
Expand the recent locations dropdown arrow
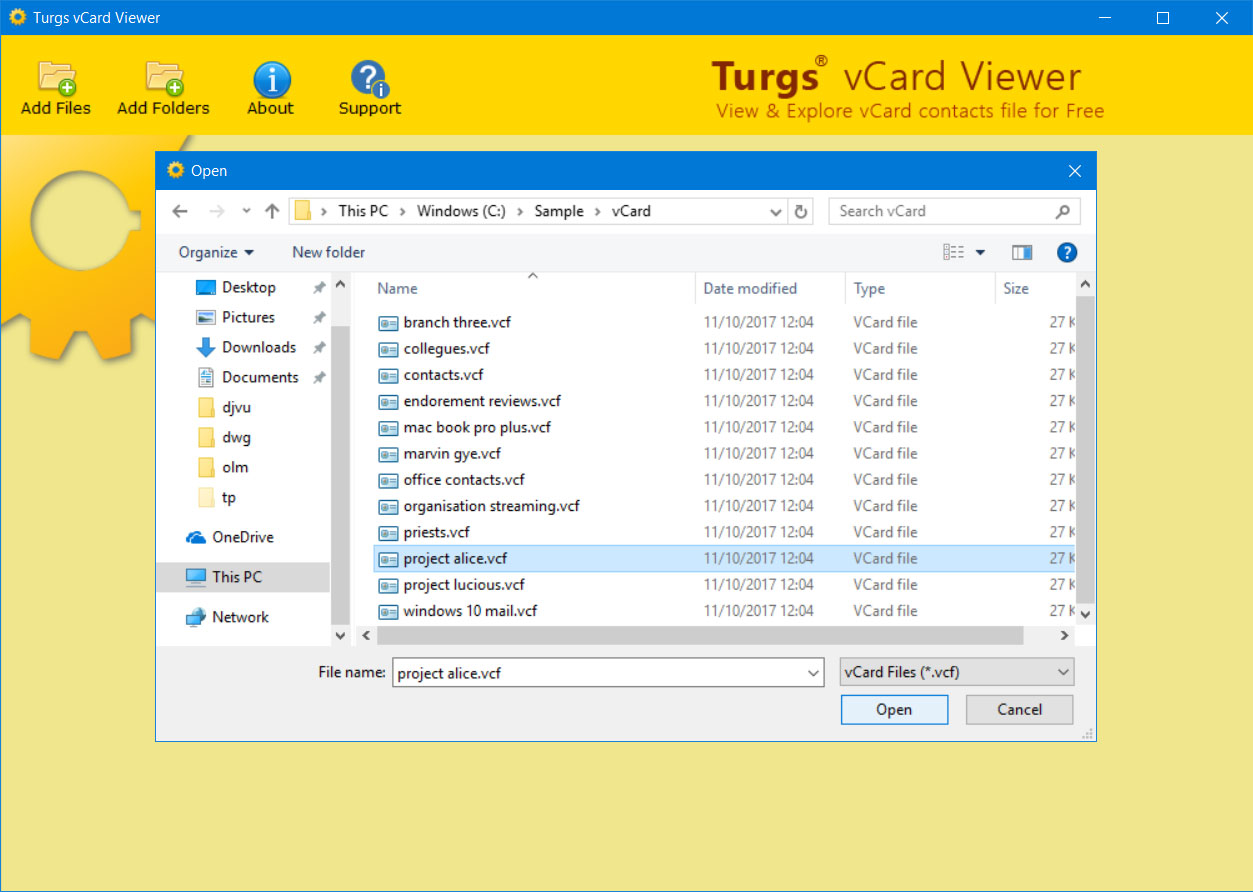(x=246, y=211)
